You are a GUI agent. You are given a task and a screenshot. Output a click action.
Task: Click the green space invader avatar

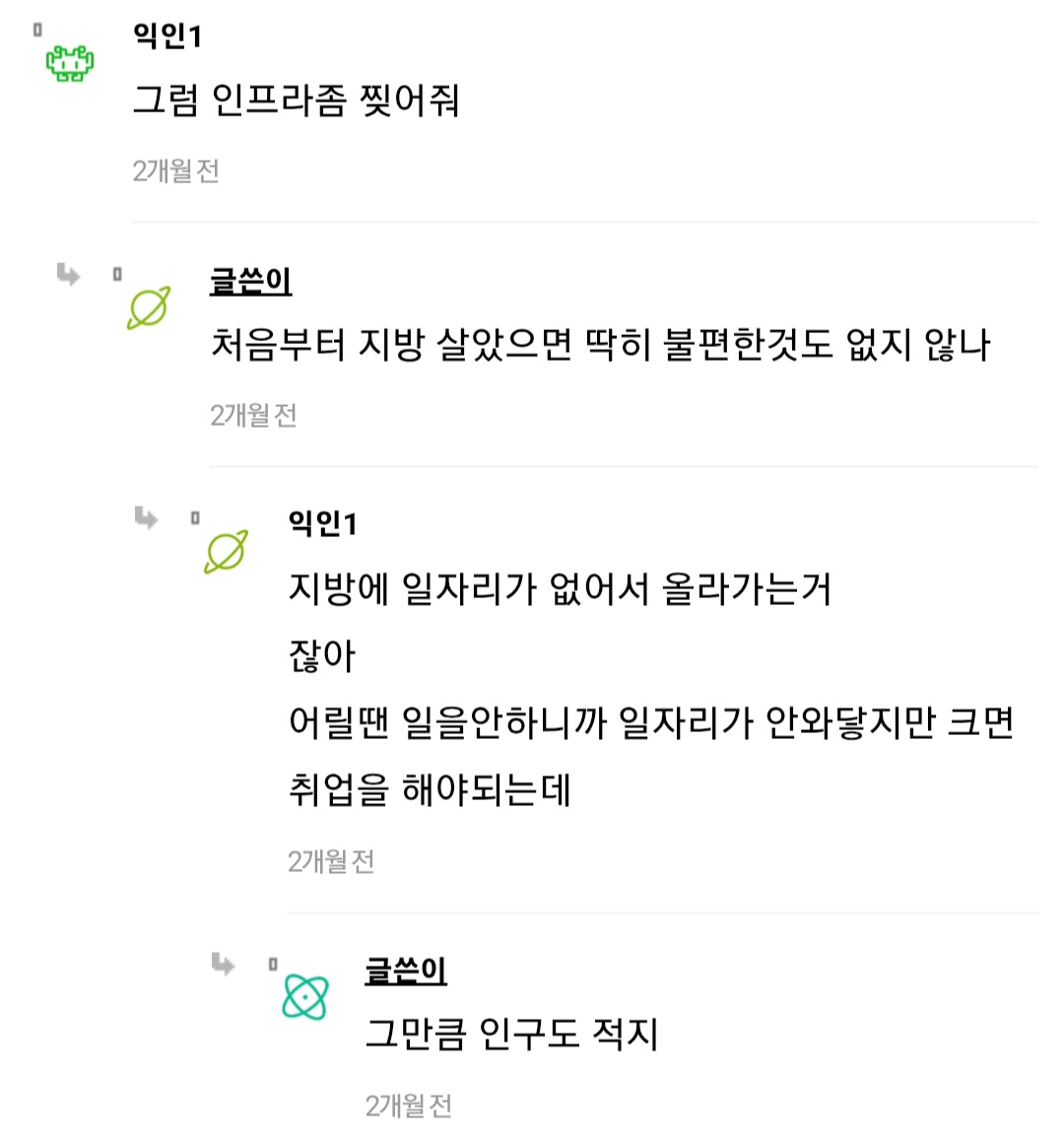[70, 64]
